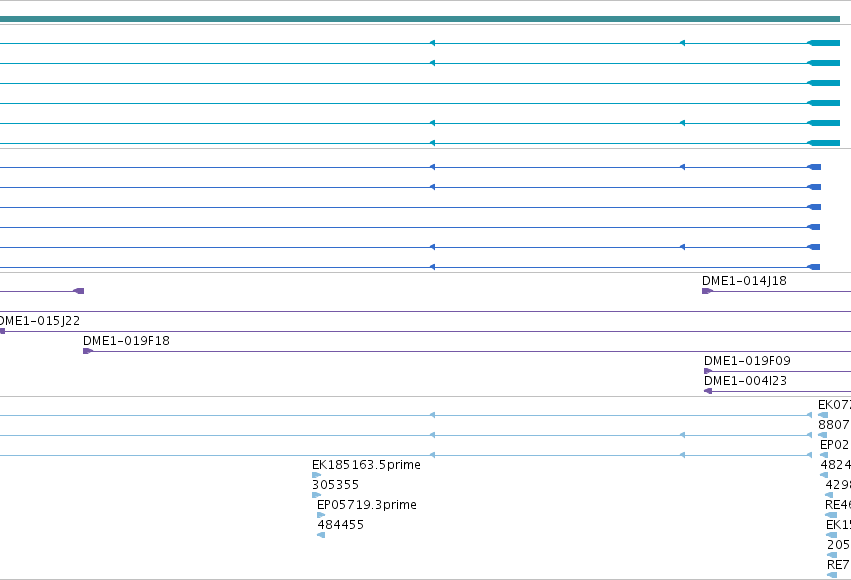
Task: Select the unlabeled purple block ending the first purple track line
Action: click(x=79, y=291)
